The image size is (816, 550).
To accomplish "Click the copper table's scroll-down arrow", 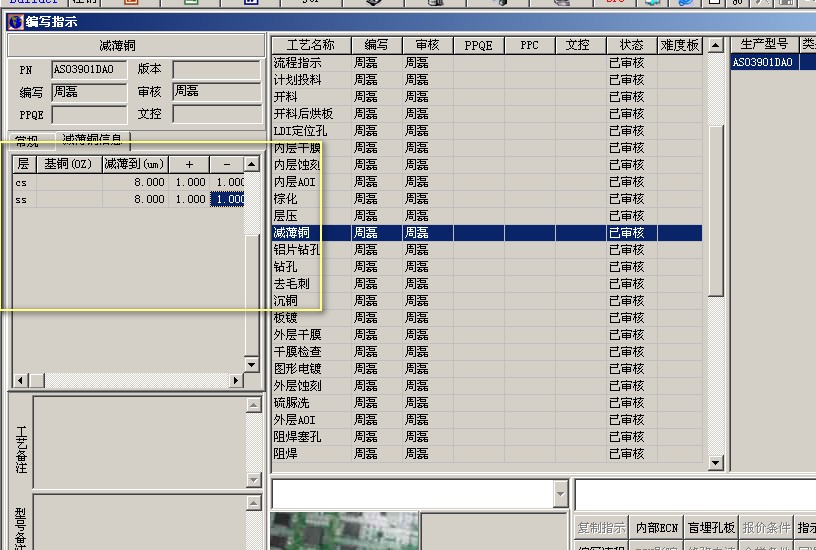I will click(x=251, y=364).
